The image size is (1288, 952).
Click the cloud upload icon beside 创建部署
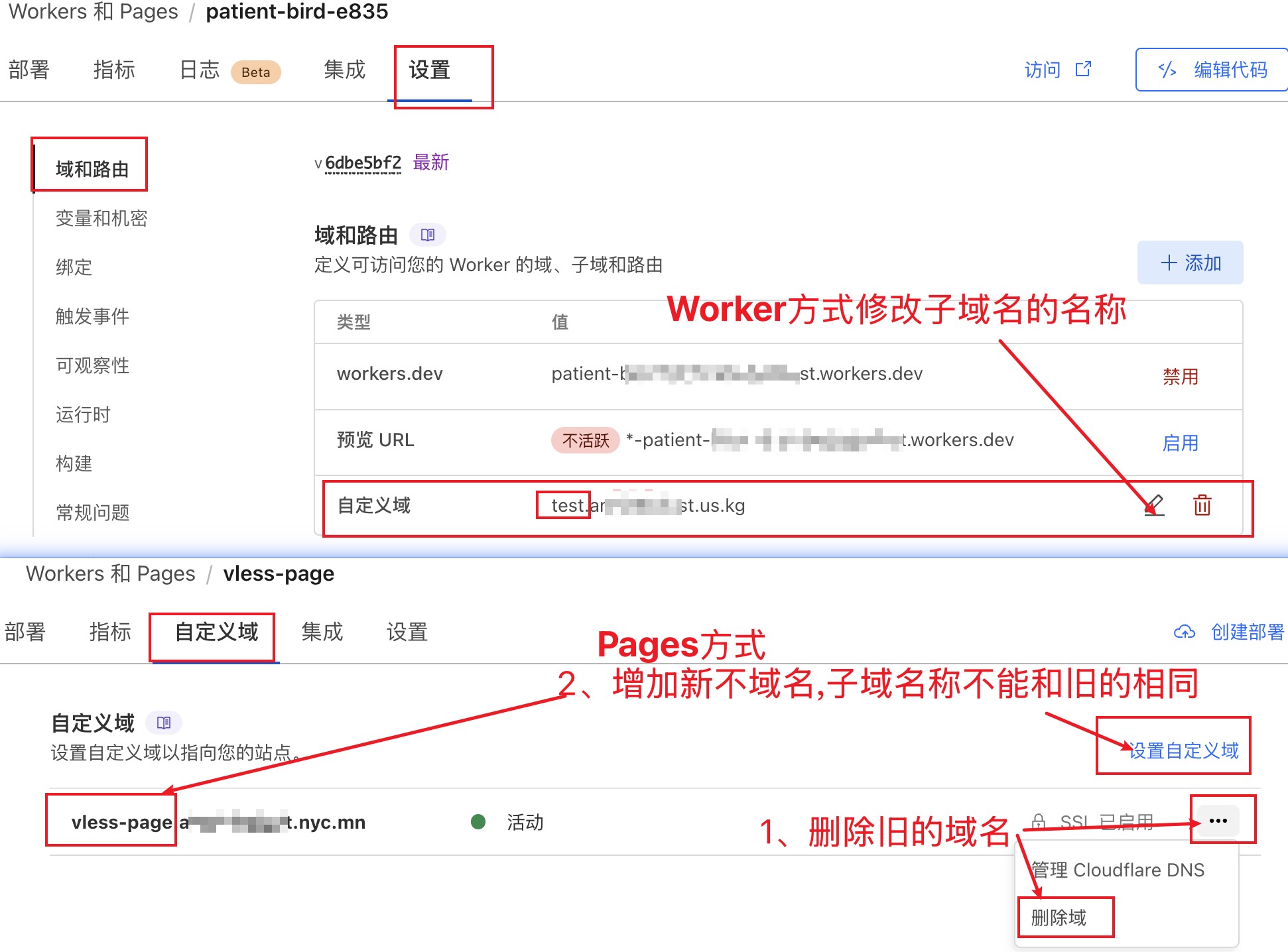(1184, 632)
